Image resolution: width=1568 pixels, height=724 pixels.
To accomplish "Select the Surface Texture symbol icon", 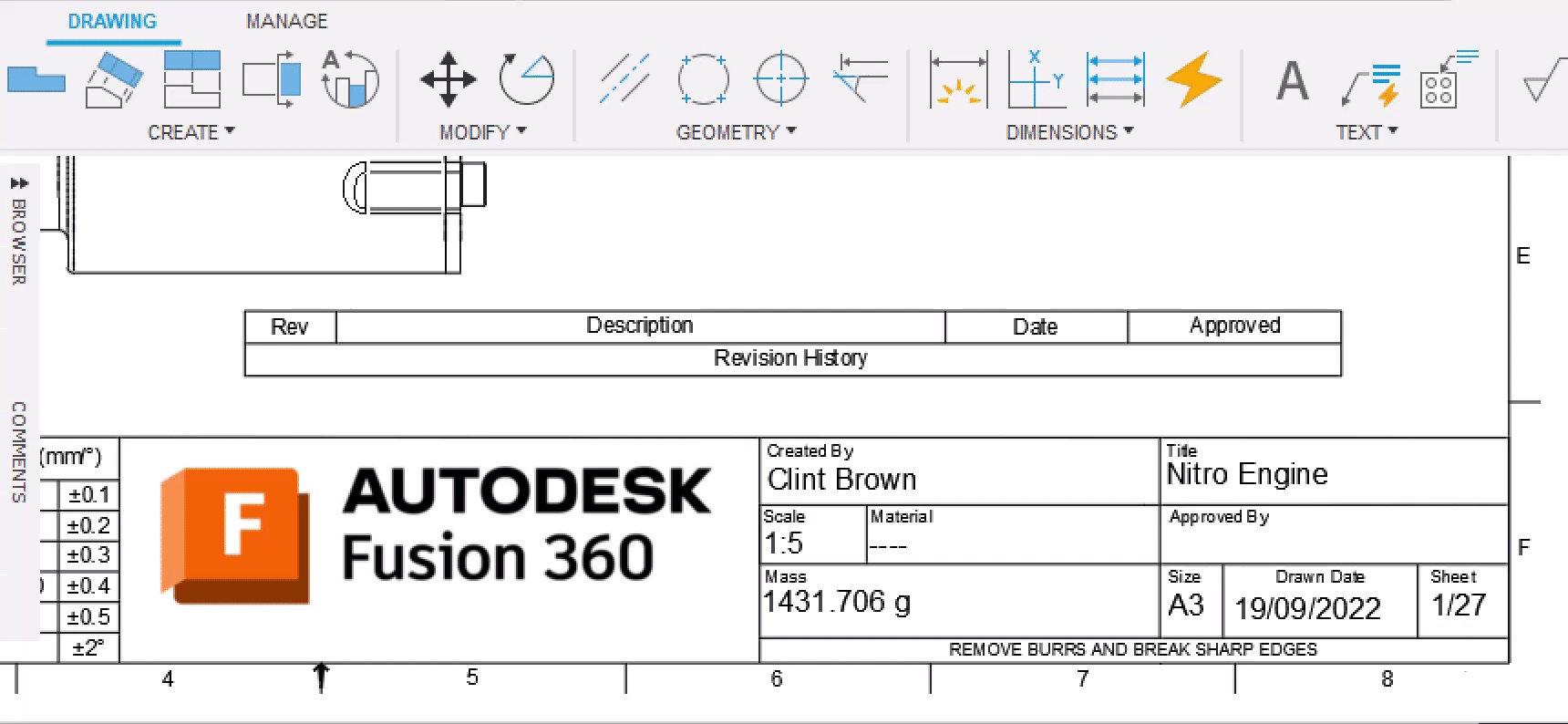I will (x=1544, y=80).
